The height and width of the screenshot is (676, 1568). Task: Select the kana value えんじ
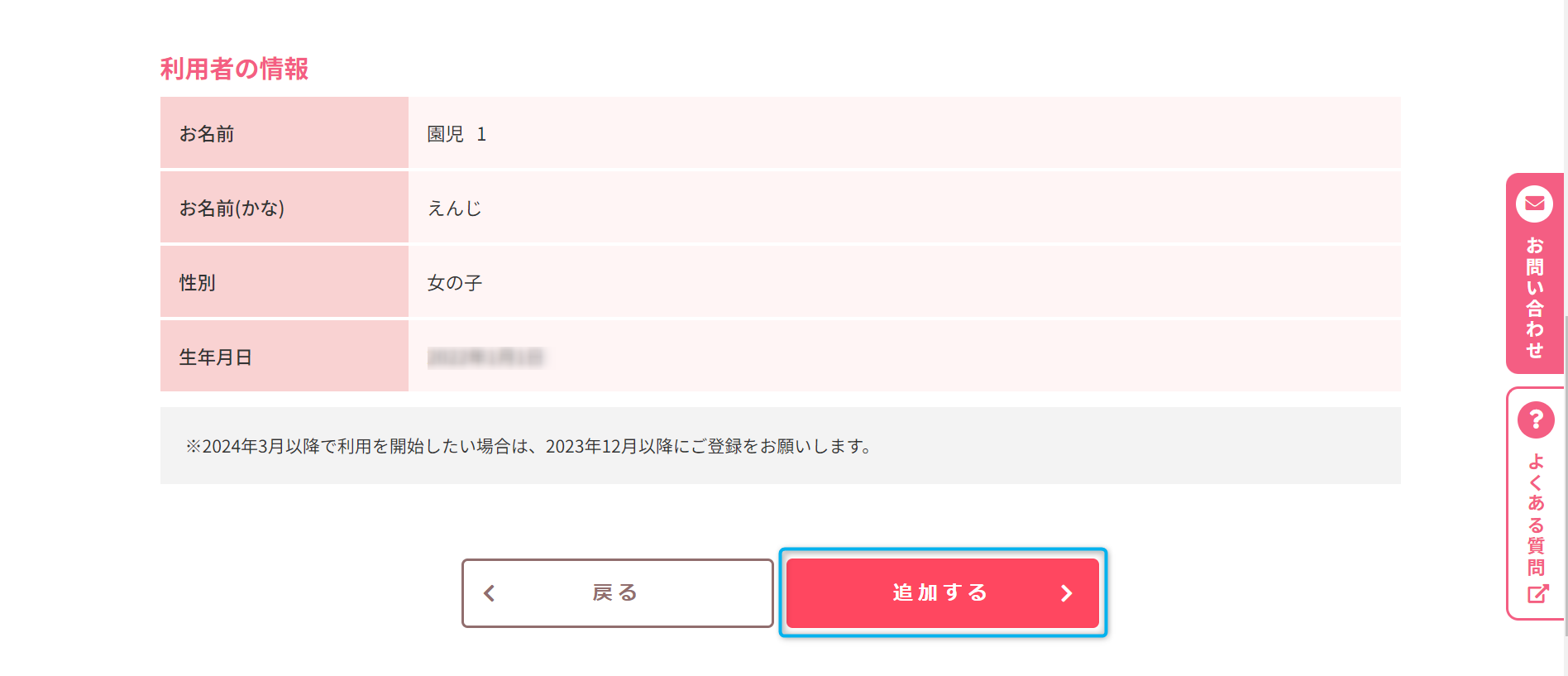pos(454,209)
